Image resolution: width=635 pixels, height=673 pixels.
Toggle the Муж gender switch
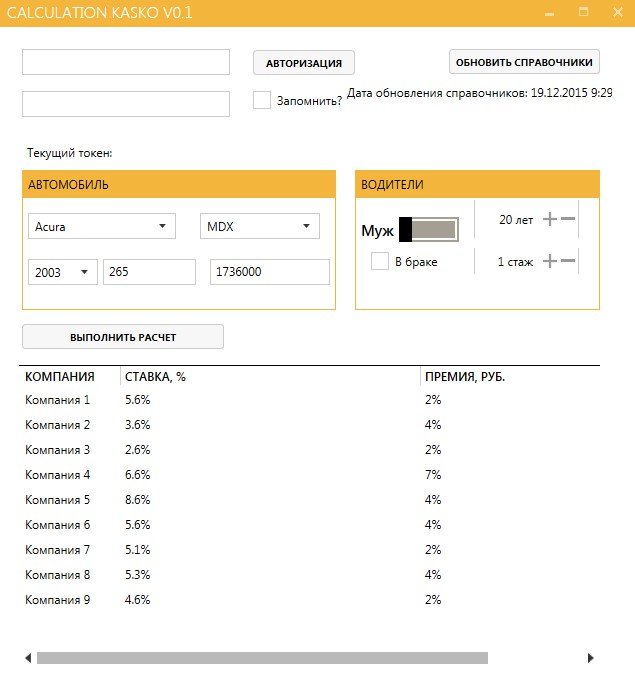click(x=429, y=230)
